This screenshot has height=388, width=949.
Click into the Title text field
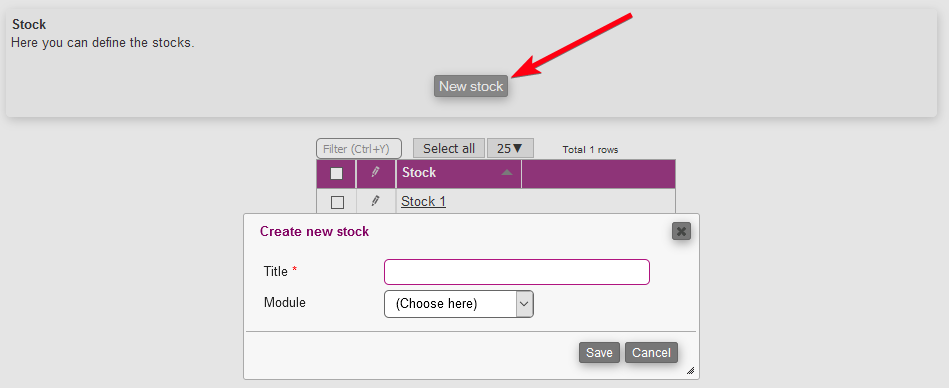click(517, 272)
